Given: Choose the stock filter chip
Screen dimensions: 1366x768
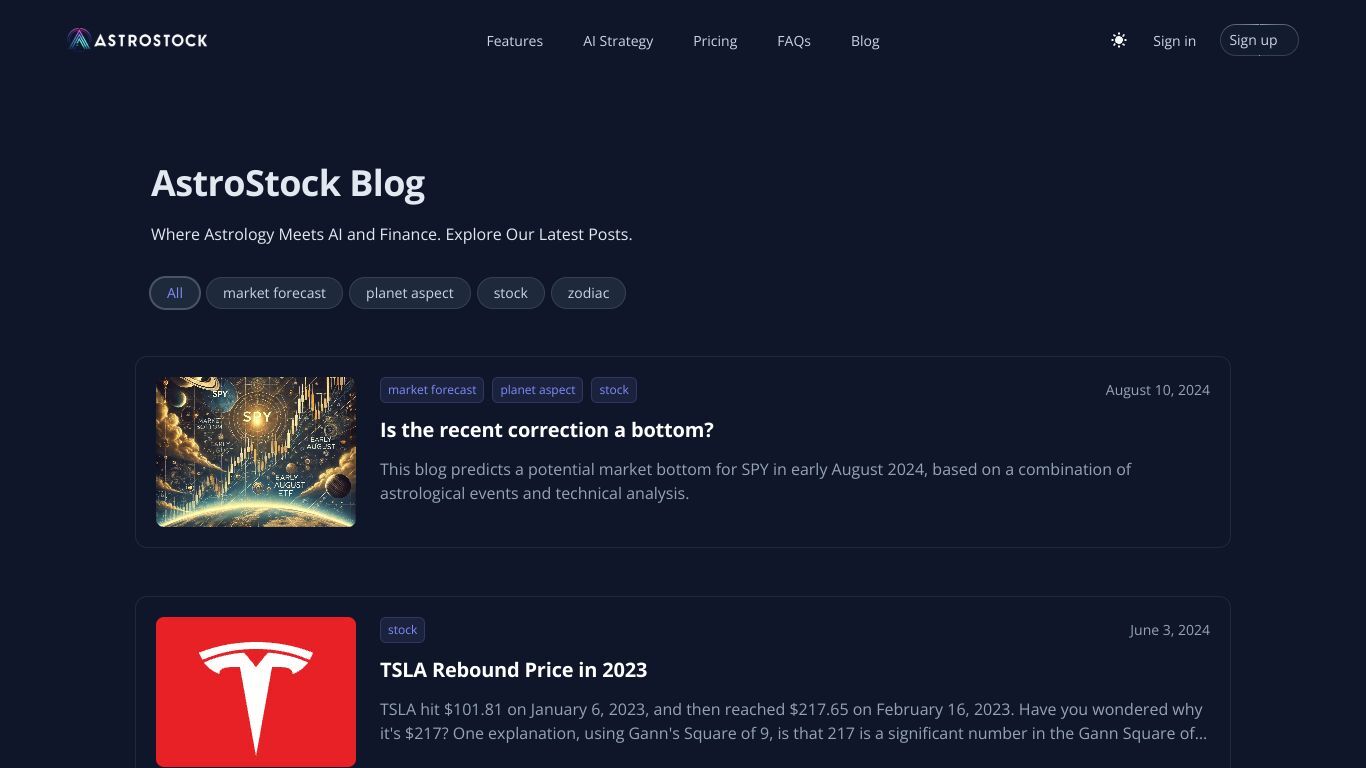Looking at the screenshot, I should pyautogui.click(x=510, y=293).
